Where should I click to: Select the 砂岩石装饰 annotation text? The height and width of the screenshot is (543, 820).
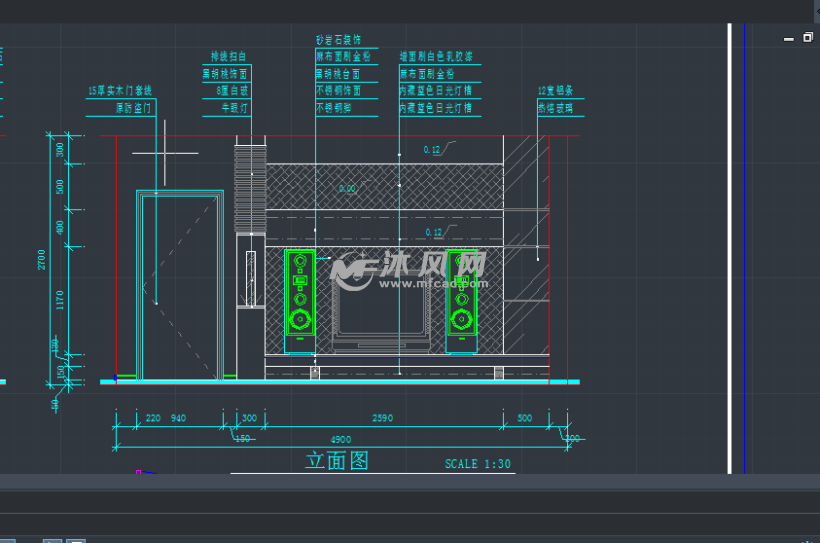339,41
